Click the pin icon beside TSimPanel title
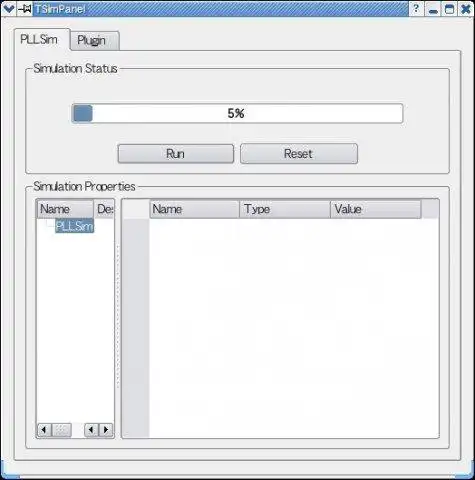This screenshot has width=475, height=480. pyautogui.click(x=24, y=9)
